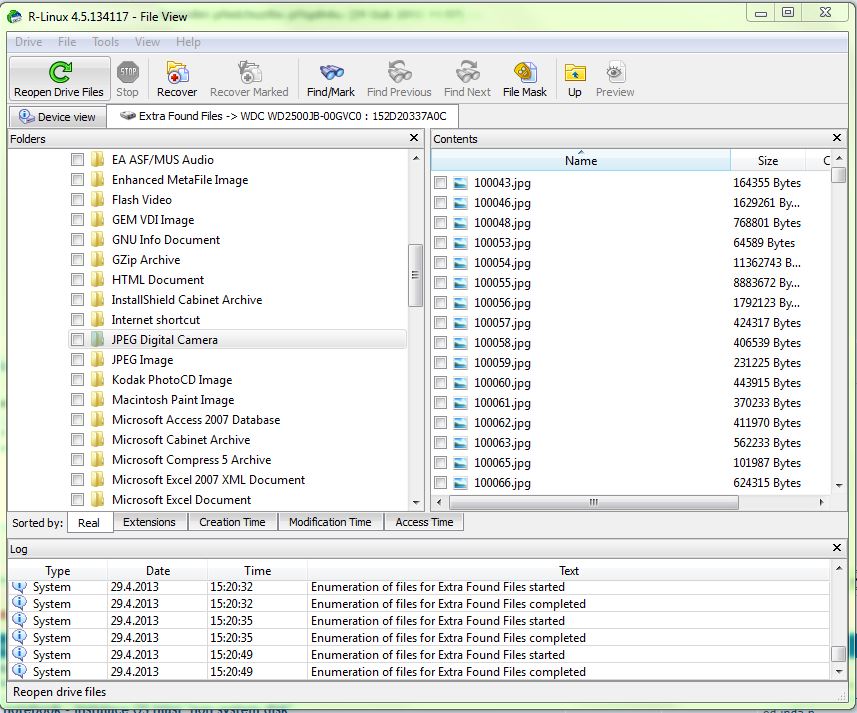
Task: Sort by Creation Time
Action: pos(232,522)
